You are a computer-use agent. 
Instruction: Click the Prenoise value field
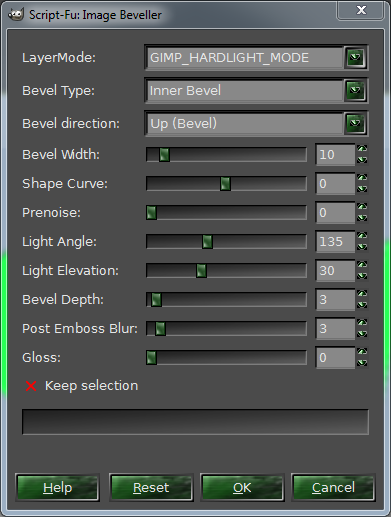[335, 213]
